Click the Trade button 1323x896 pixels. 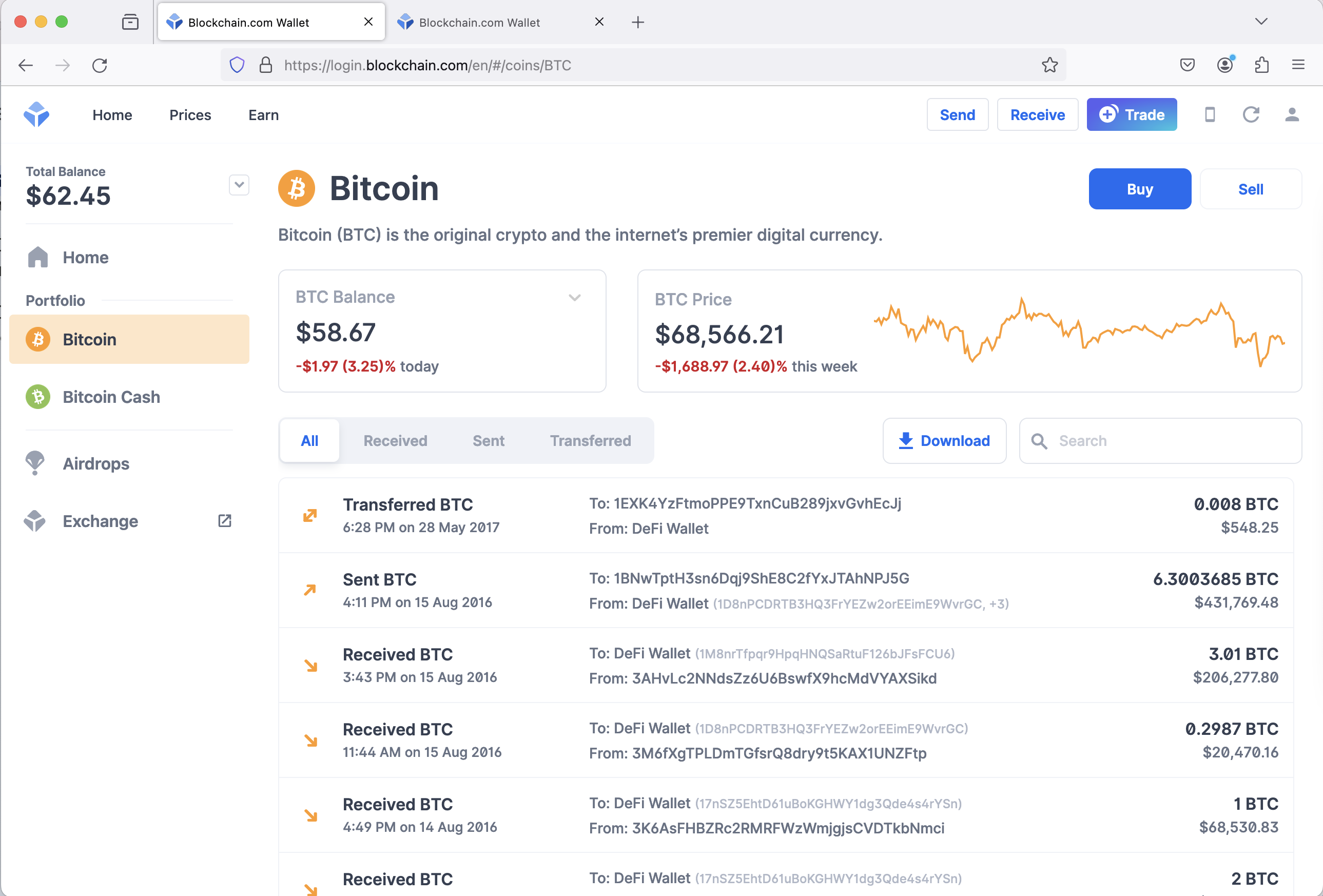tap(1131, 114)
